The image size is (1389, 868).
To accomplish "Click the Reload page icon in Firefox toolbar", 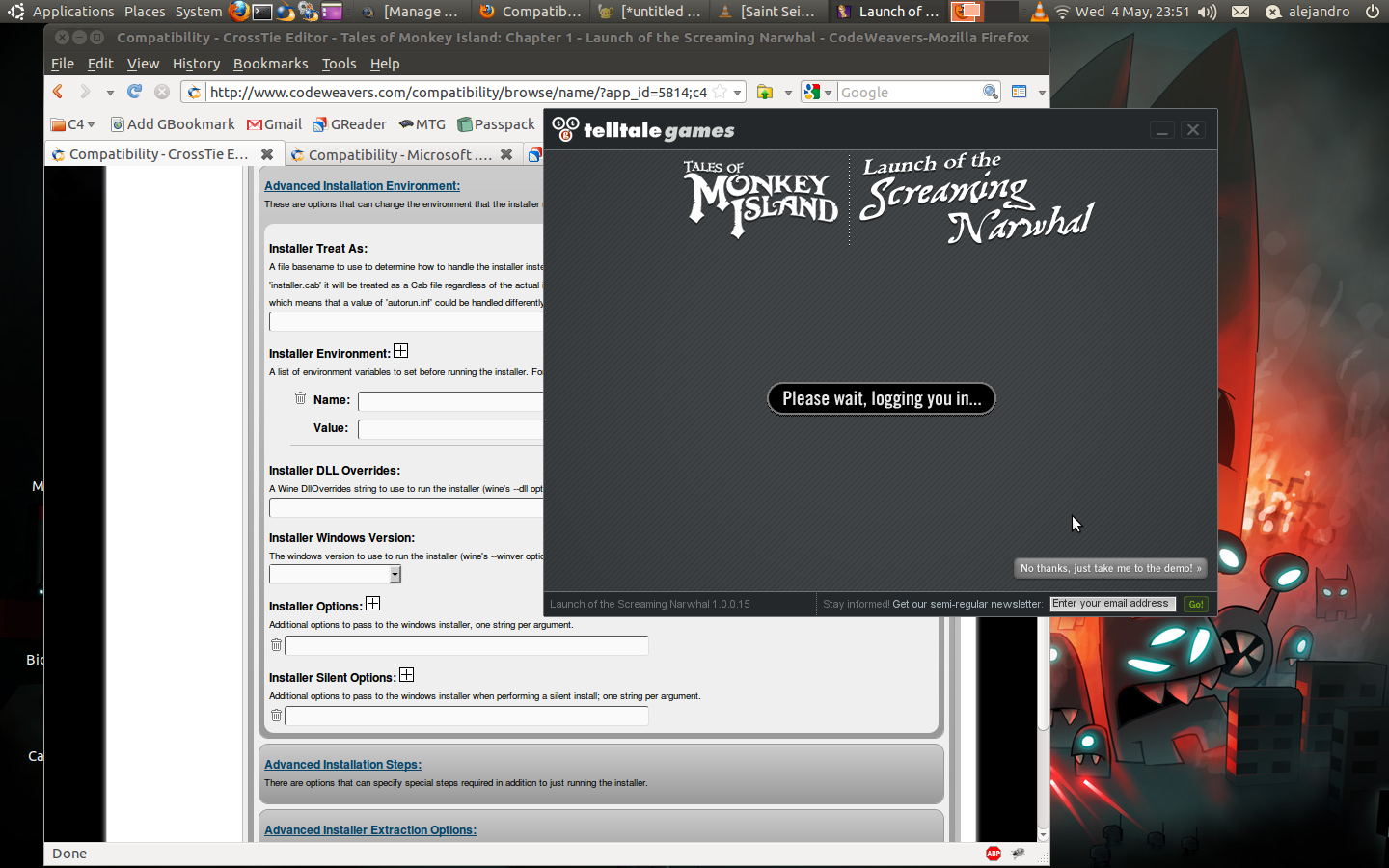I will (x=134, y=92).
